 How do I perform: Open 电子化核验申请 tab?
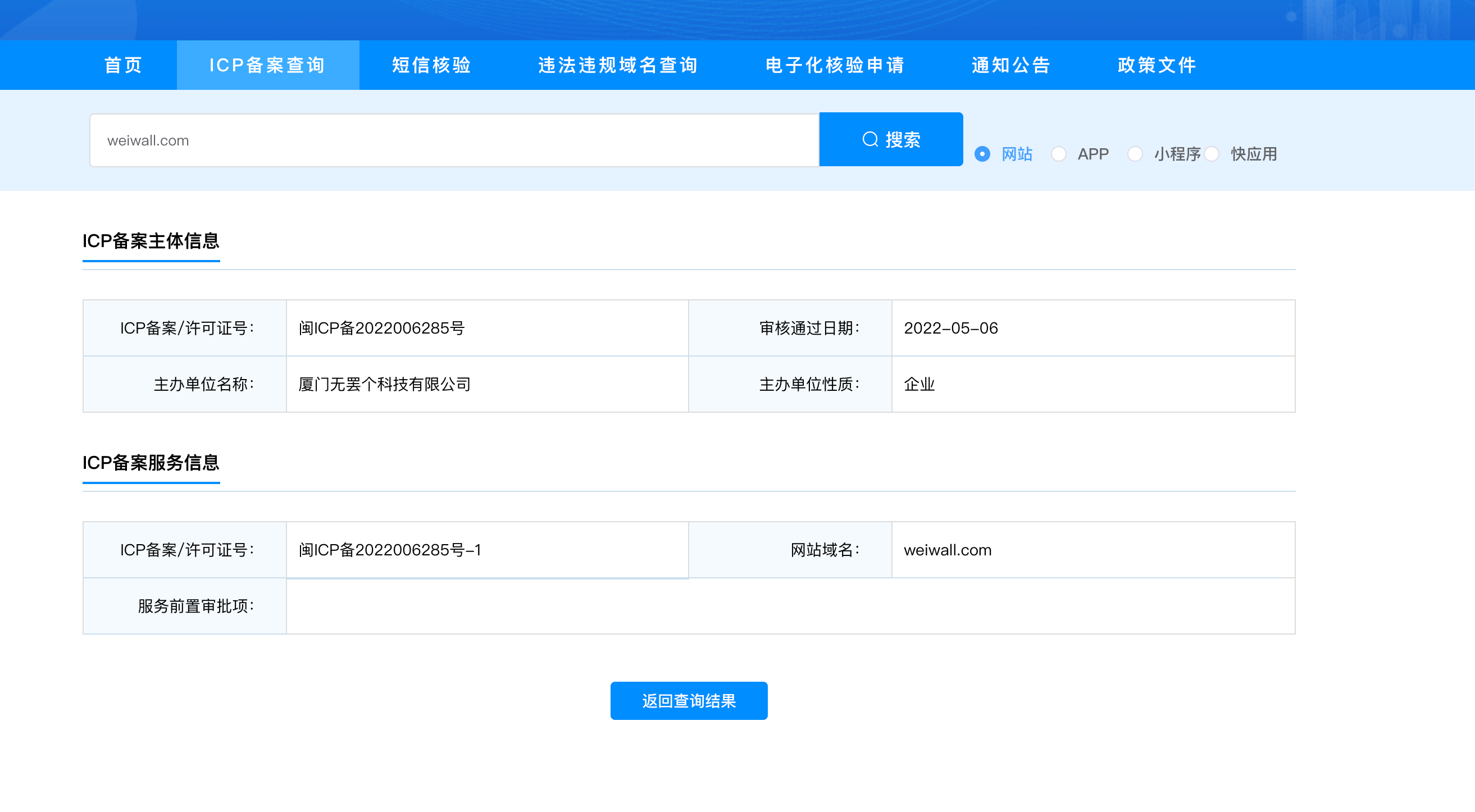[835, 65]
